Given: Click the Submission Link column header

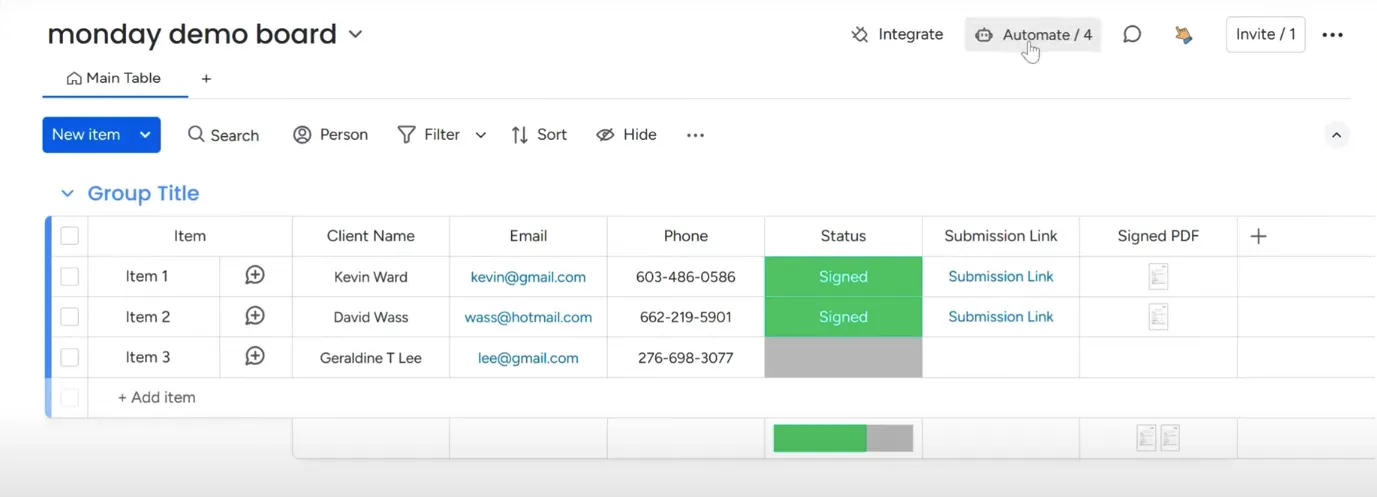Looking at the screenshot, I should click(x=1001, y=236).
